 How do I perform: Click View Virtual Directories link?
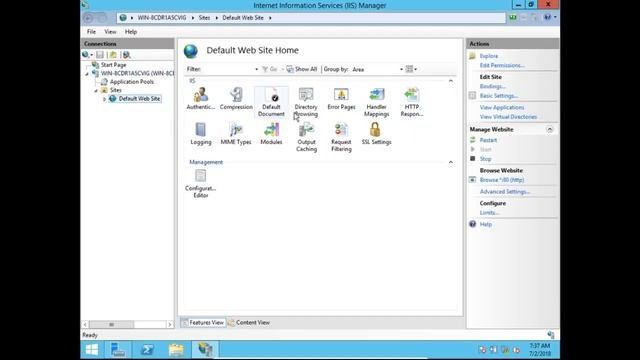click(508, 117)
